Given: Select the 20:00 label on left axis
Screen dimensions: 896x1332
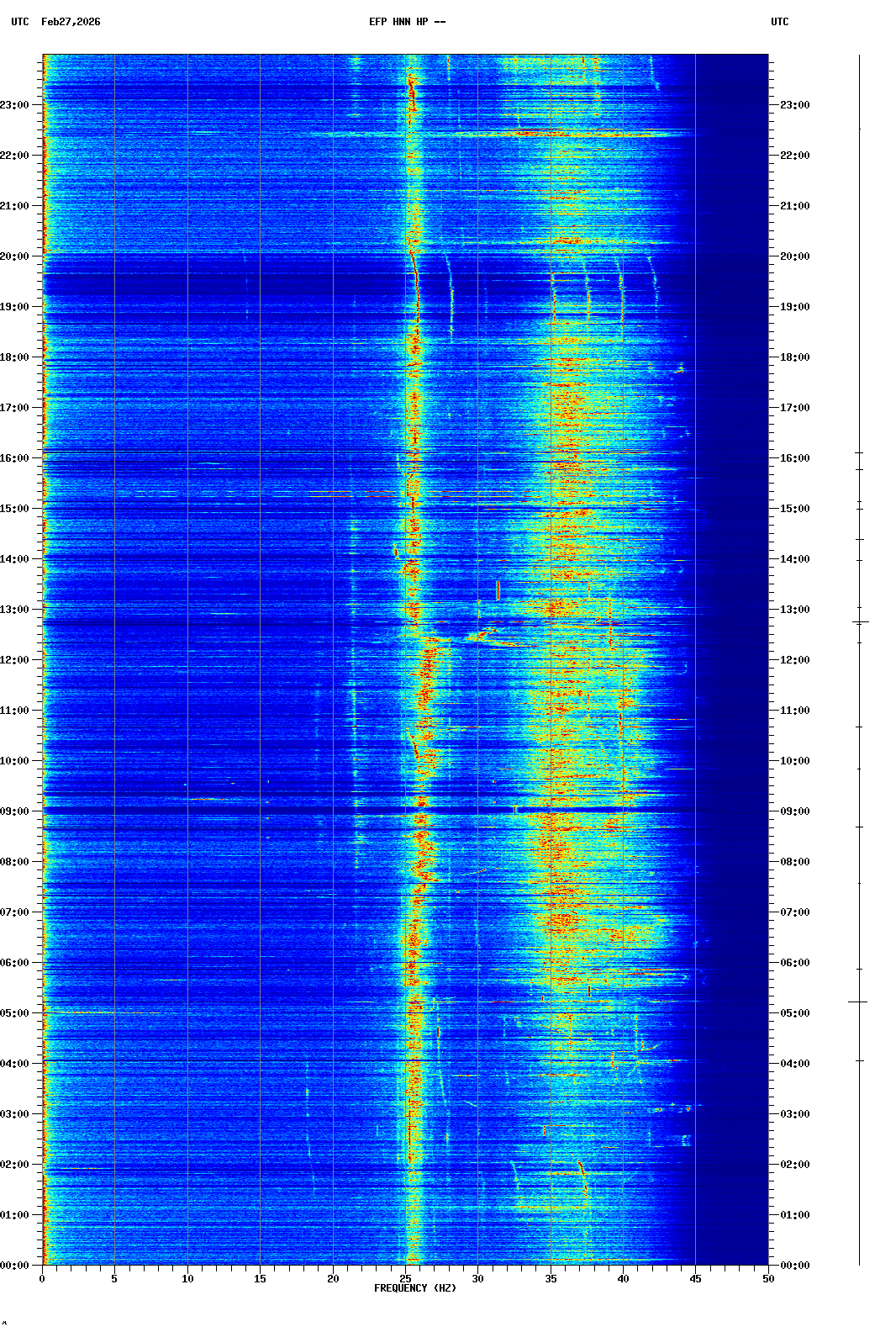Looking at the screenshot, I should [16, 256].
